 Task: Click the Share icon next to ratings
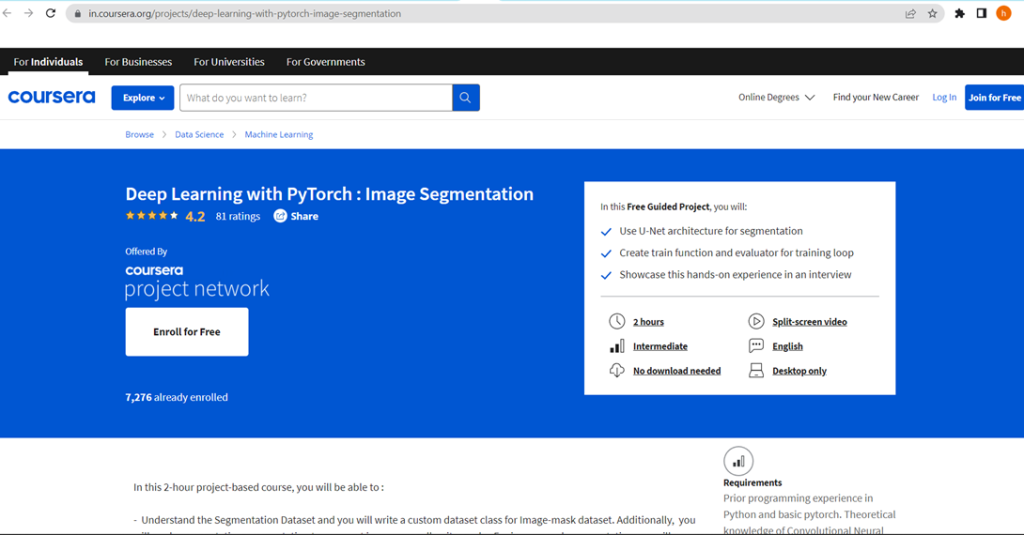pyautogui.click(x=280, y=216)
